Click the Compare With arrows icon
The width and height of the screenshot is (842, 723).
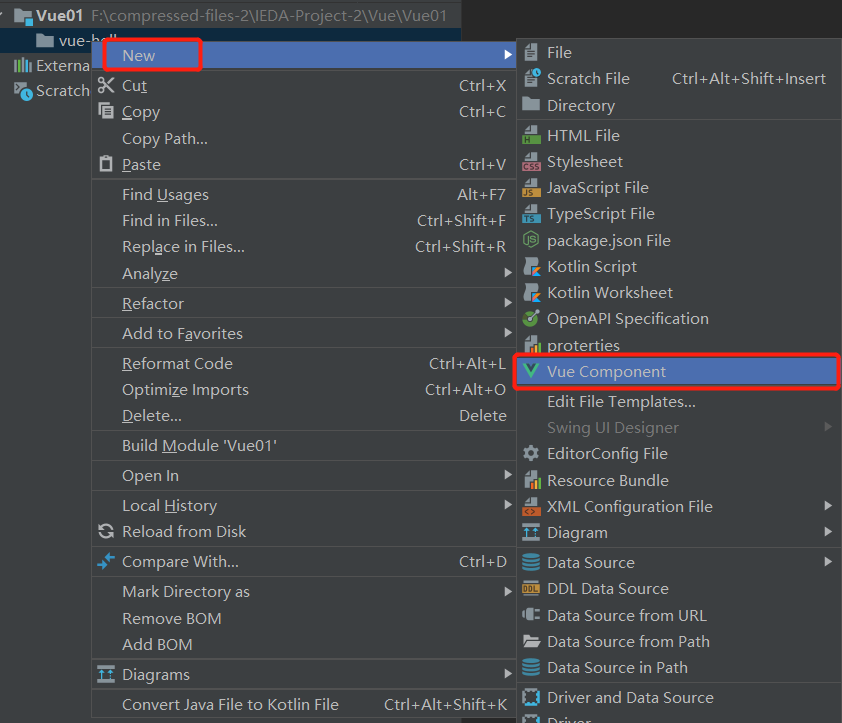point(106,561)
